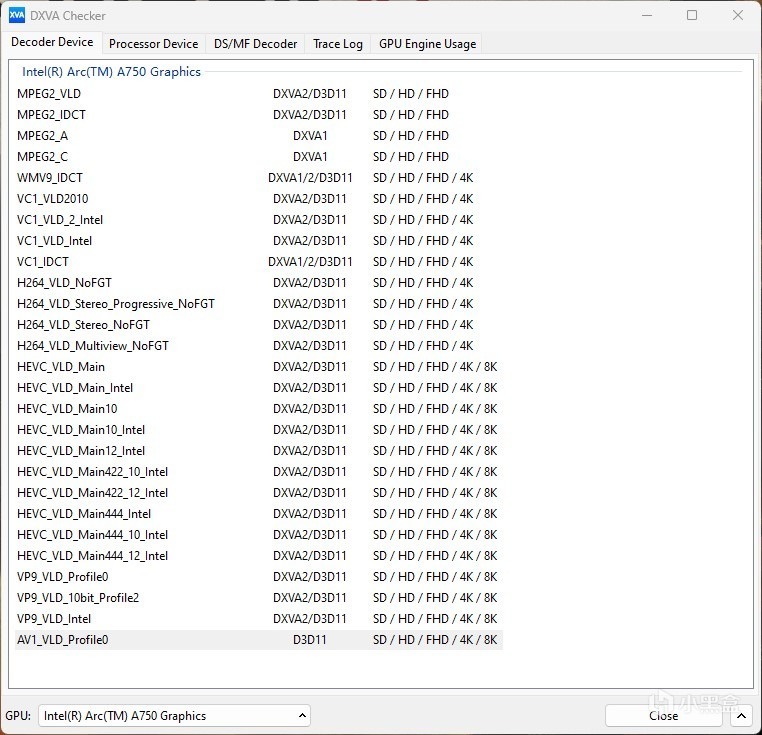Image resolution: width=762 pixels, height=735 pixels.
Task: Select the HEVC_VLD_Main444_10_Intel row
Action: point(259,535)
